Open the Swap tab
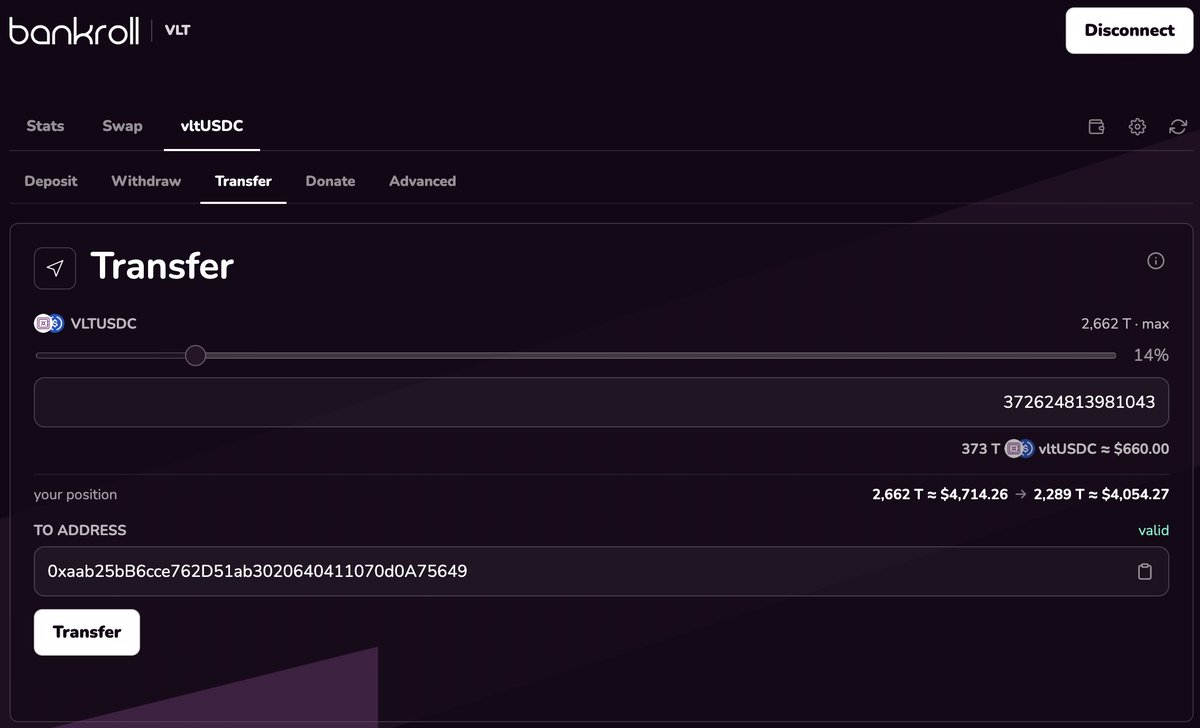The height and width of the screenshot is (728, 1200). 122,126
